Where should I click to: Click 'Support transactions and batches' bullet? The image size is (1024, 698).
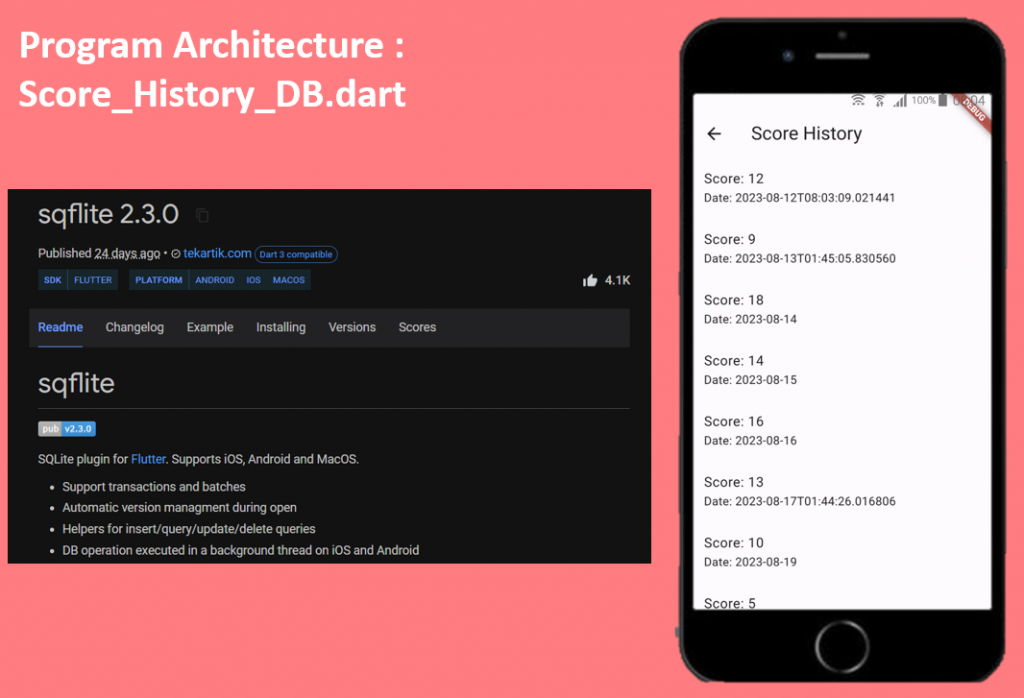(153, 486)
